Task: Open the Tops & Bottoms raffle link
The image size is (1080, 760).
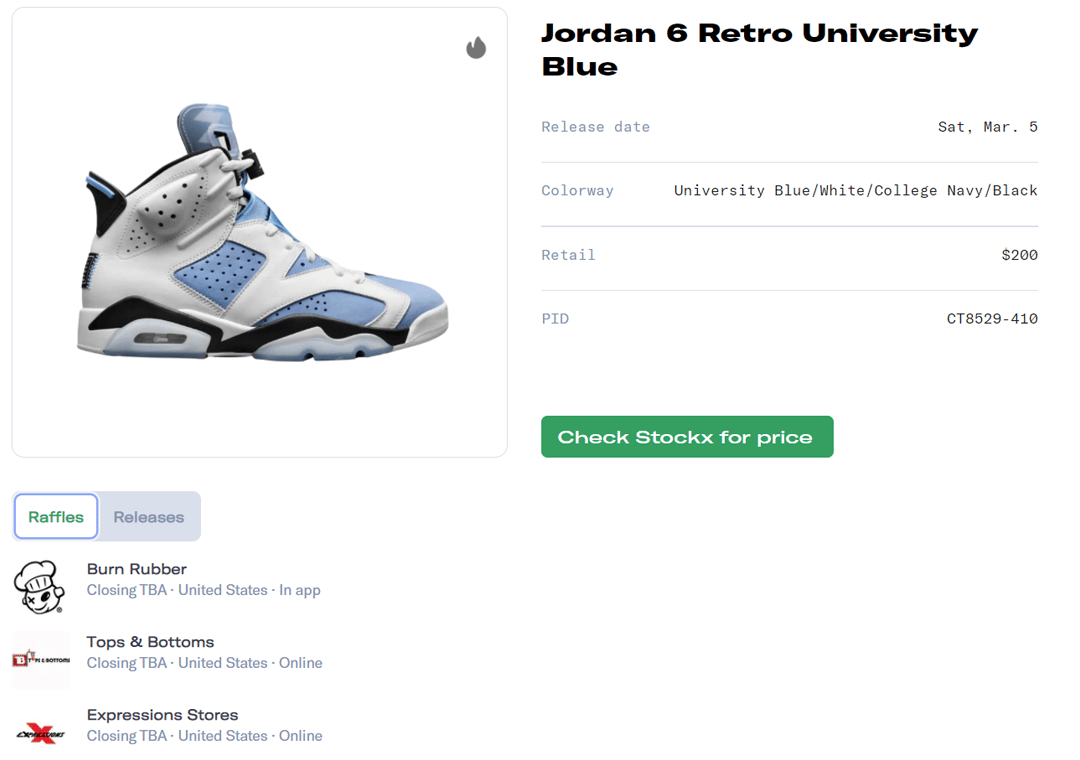Action: (150, 642)
